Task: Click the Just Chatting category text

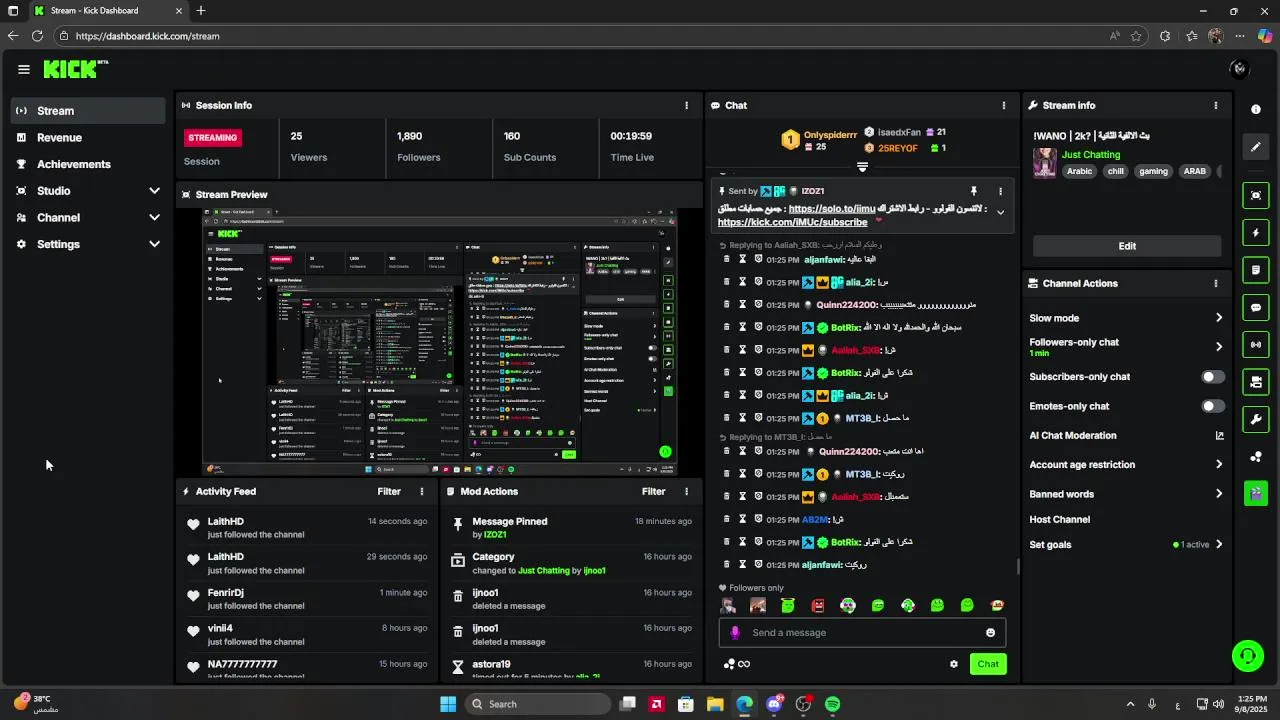Action: pos(1091,155)
